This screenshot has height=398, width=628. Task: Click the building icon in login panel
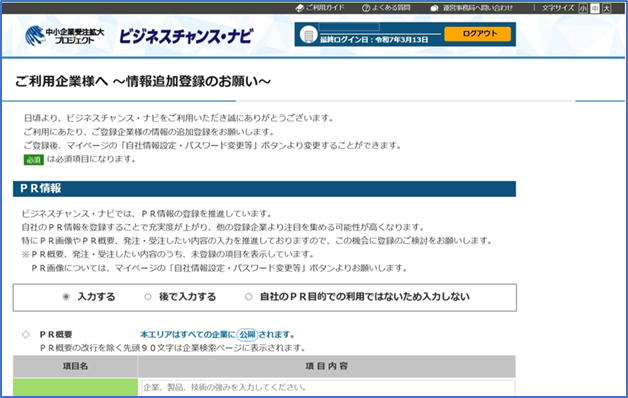pyautogui.click(x=309, y=35)
